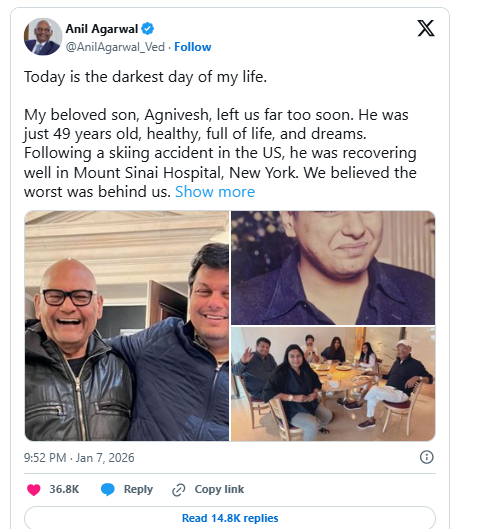487x529 pixels.
Task: Open Read 14.8K replies
Action: click(x=230, y=518)
